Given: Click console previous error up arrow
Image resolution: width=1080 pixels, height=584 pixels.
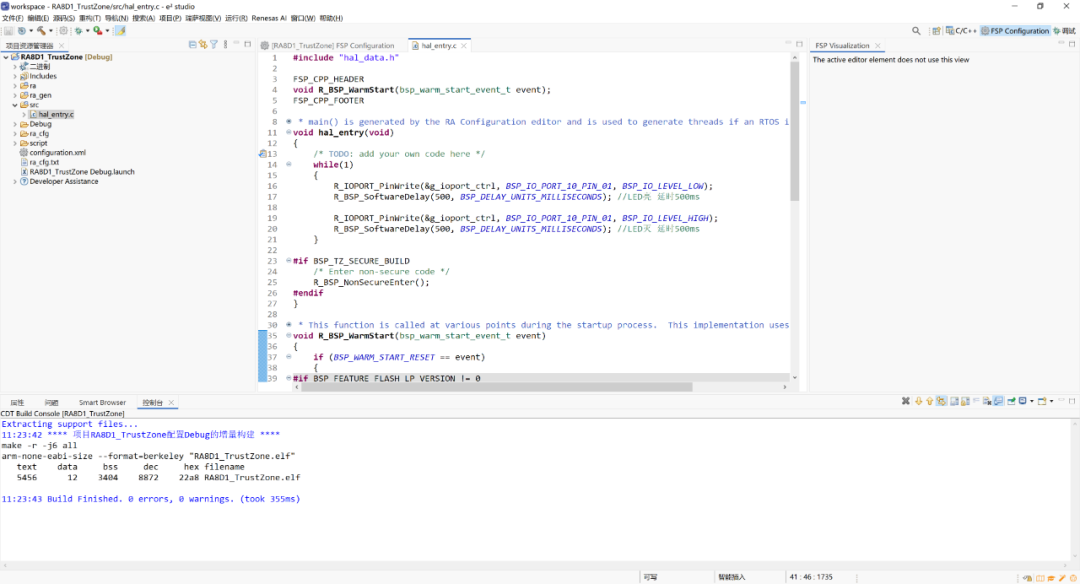Looking at the screenshot, I should [x=929, y=401].
